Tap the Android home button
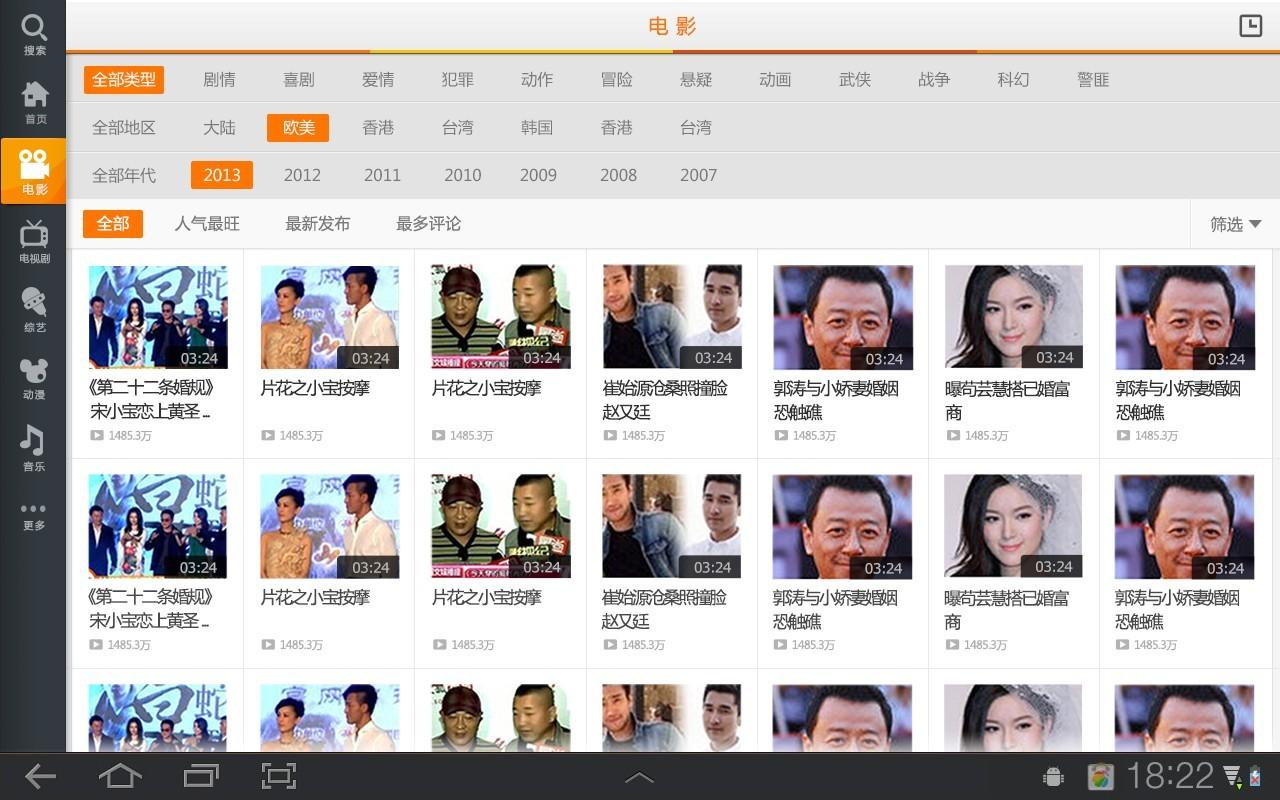 click(x=120, y=776)
